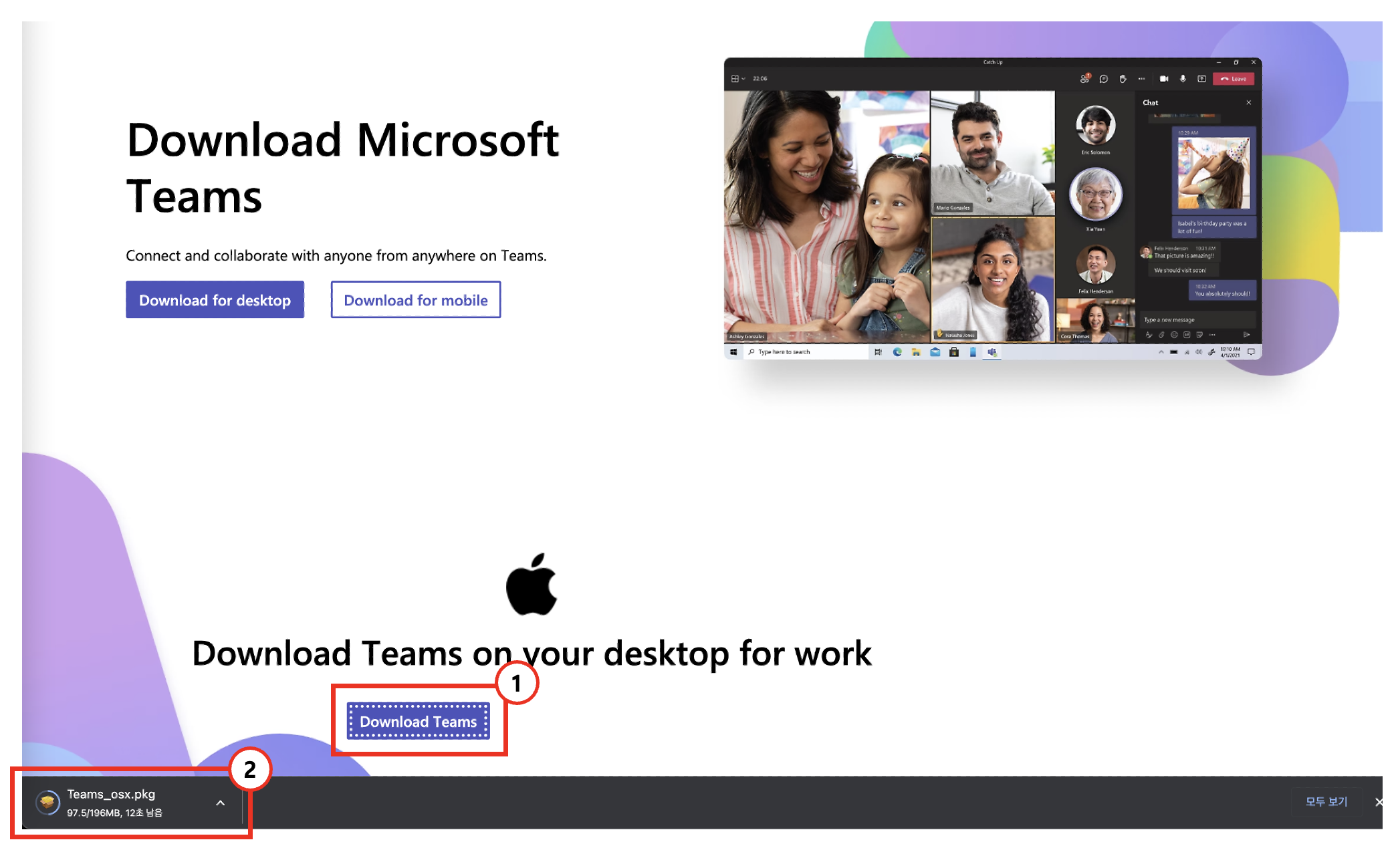Image resolution: width=1400 pixels, height=850 pixels.
Task: Click the Download for mobile button
Action: click(x=415, y=300)
